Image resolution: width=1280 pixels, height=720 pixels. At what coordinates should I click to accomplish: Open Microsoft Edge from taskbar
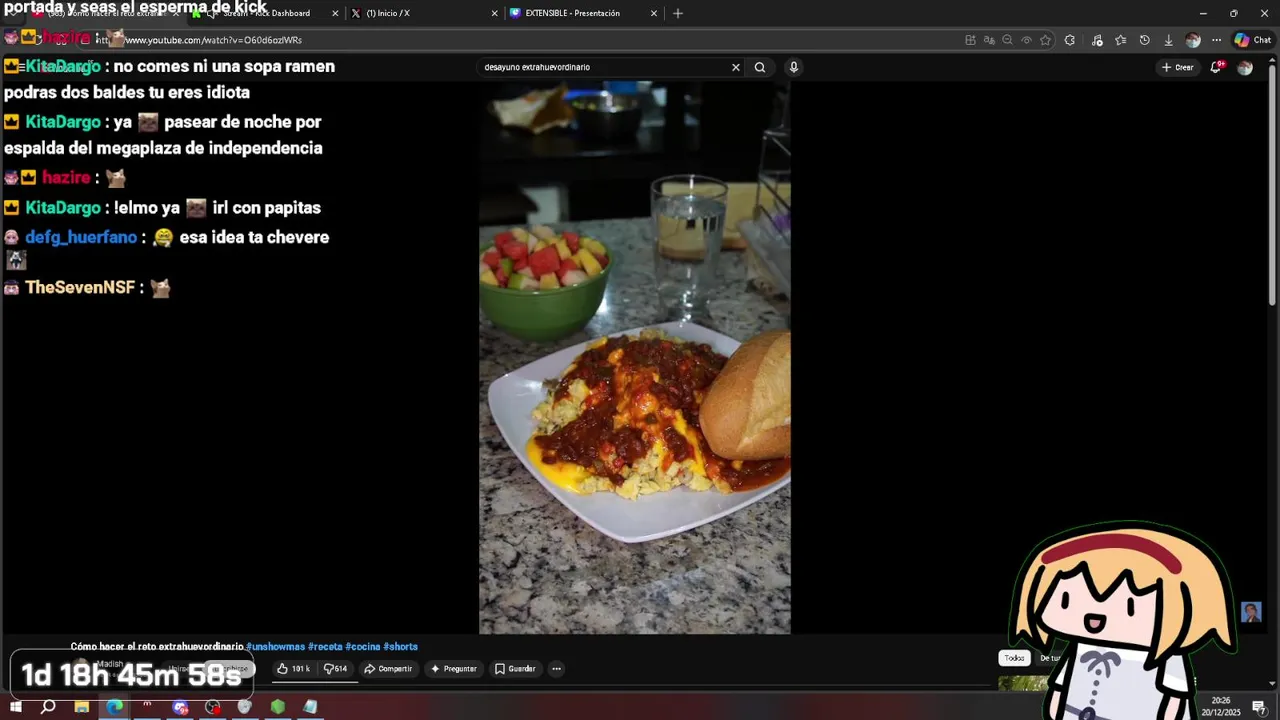115,707
